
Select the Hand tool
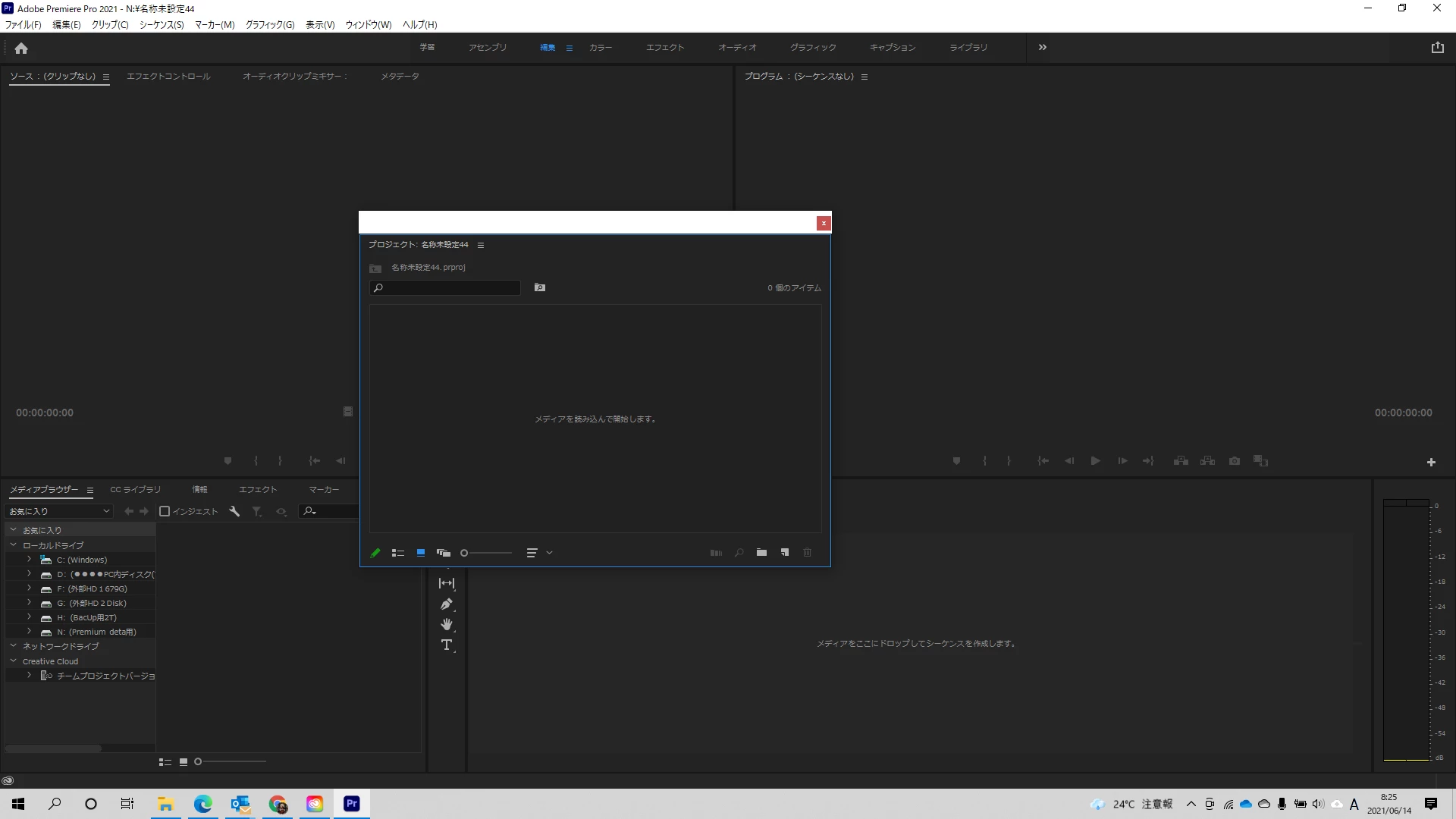click(x=446, y=624)
